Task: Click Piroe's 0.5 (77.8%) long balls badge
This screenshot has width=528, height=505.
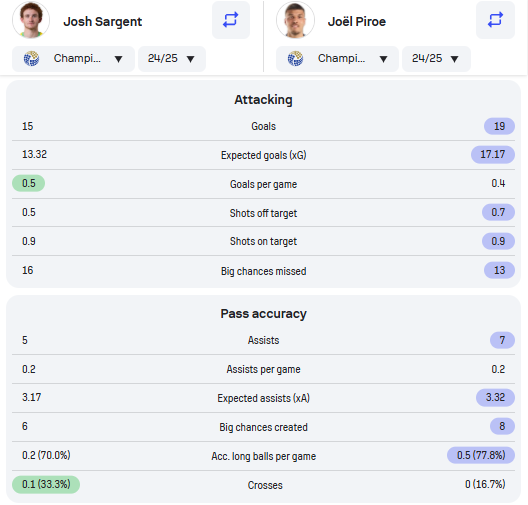Action: pos(481,456)
